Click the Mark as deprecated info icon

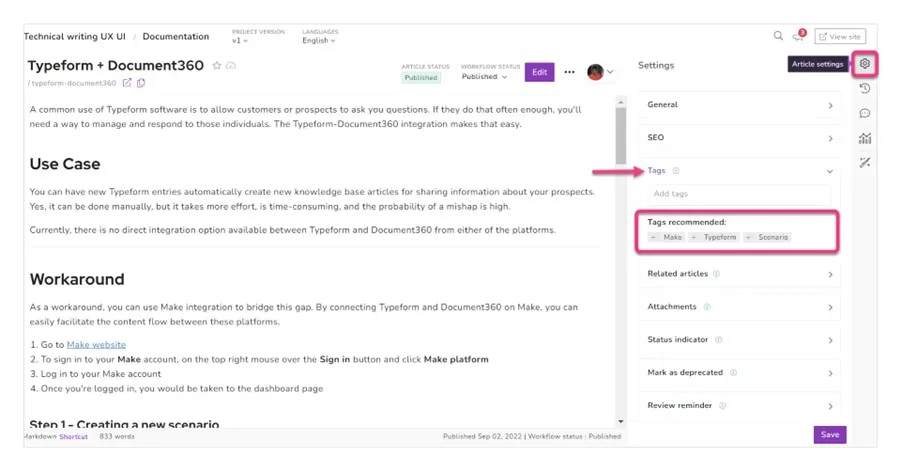coord(733,373)
